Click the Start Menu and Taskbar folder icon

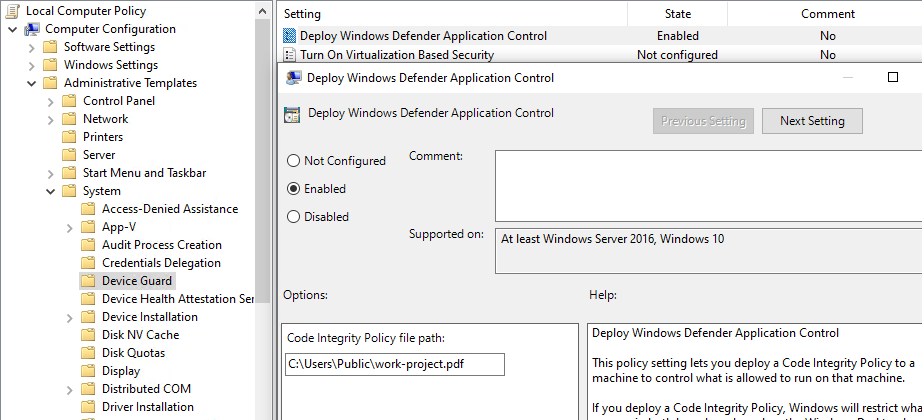(69, 173)
